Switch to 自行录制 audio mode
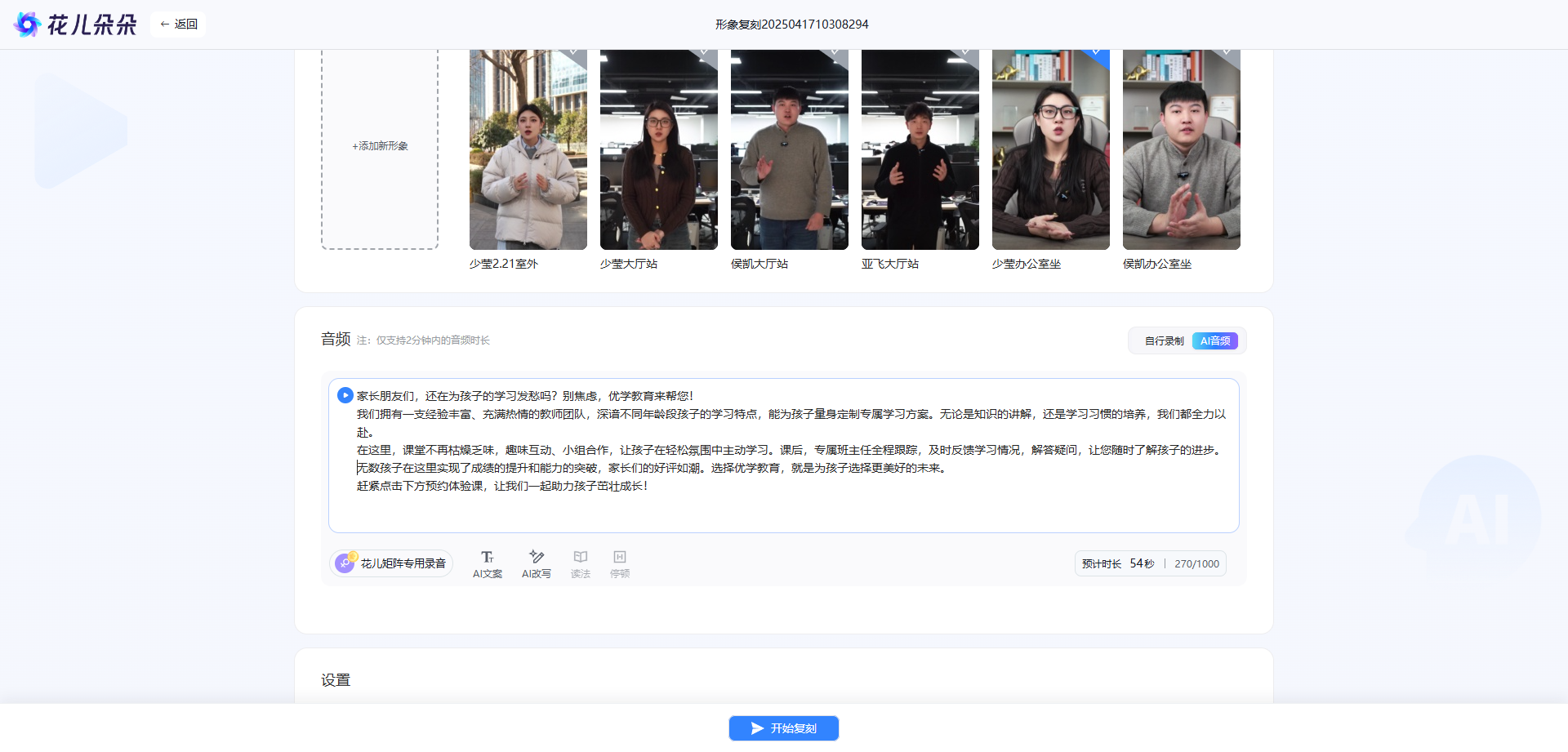 pos(1164,341)
